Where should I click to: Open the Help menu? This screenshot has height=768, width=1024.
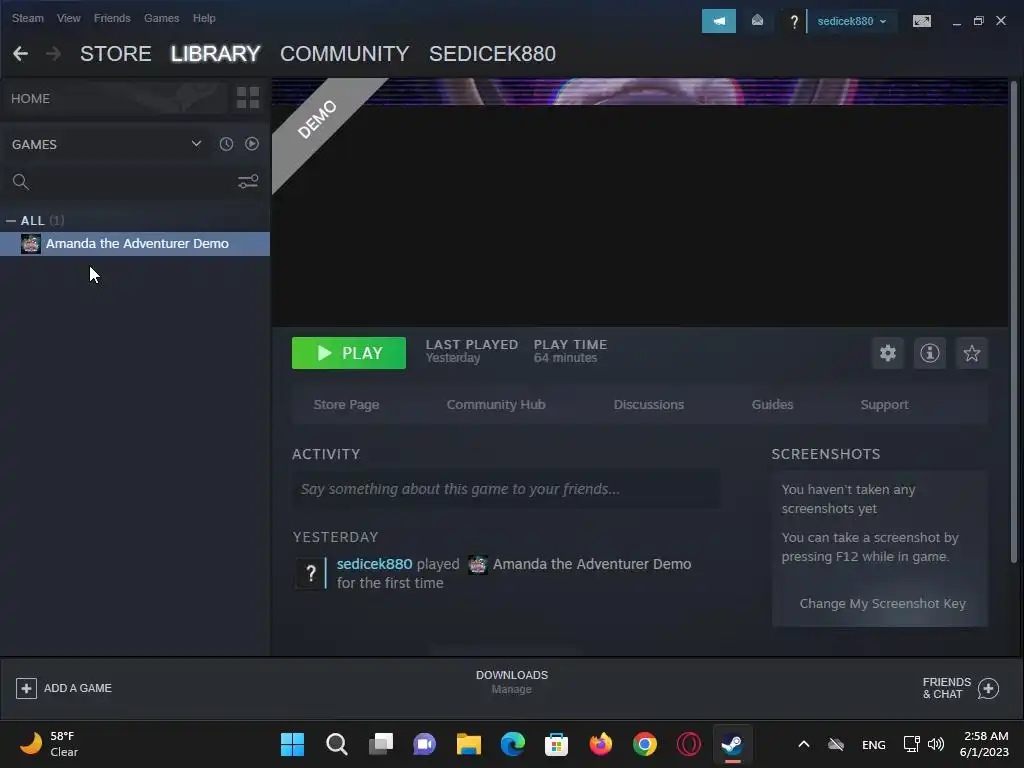coord(204,18)
